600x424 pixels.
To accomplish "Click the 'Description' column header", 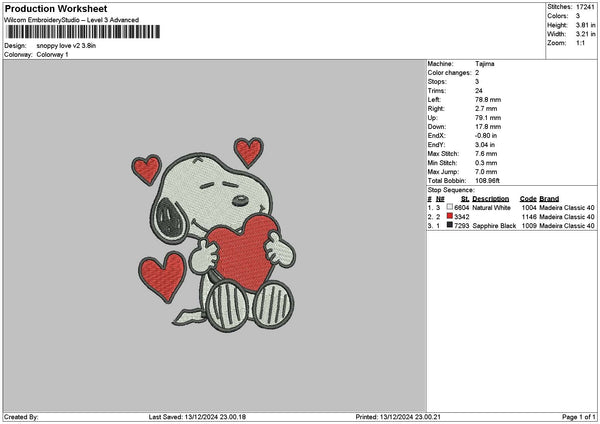I will tap(491, 199).
